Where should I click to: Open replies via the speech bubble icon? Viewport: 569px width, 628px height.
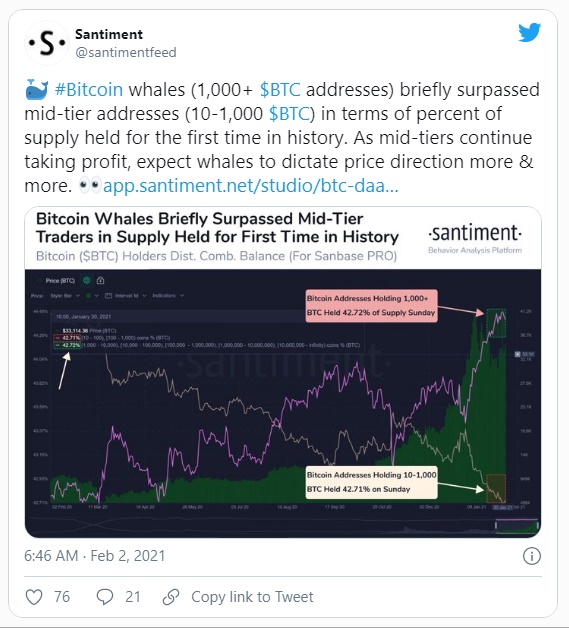(105, 597)
